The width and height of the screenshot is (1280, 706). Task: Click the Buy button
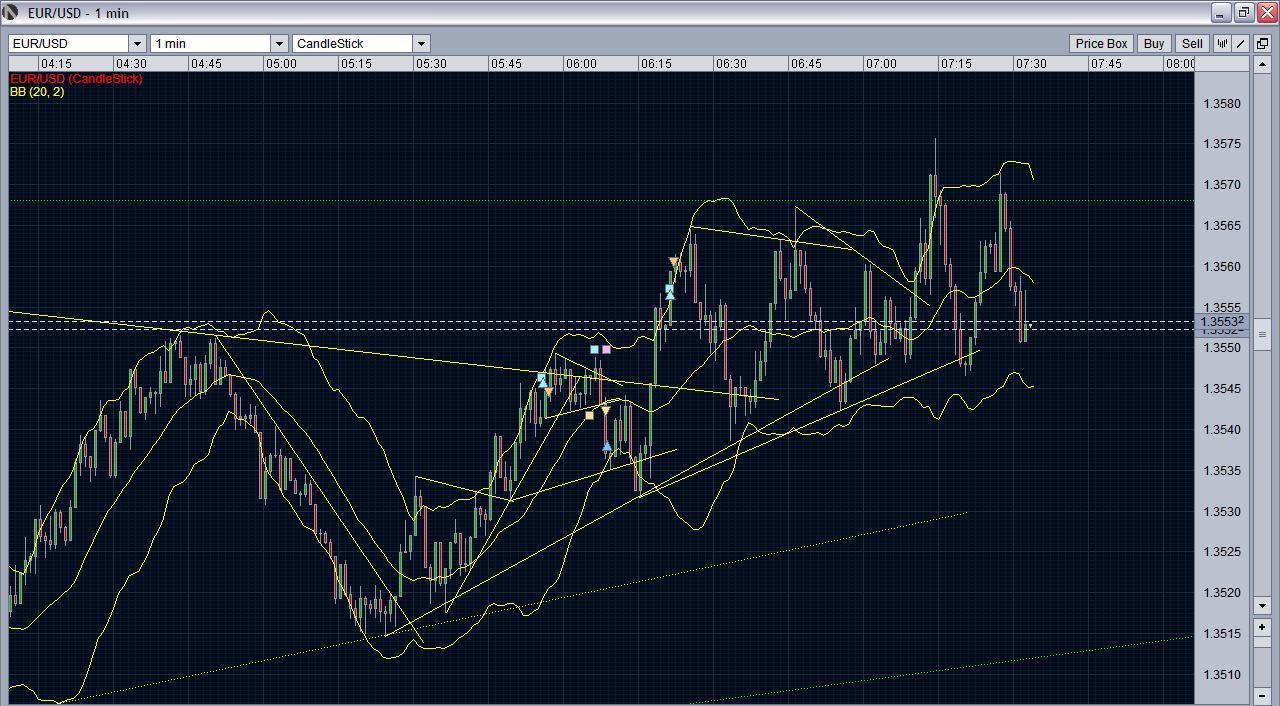[1154, 43]
